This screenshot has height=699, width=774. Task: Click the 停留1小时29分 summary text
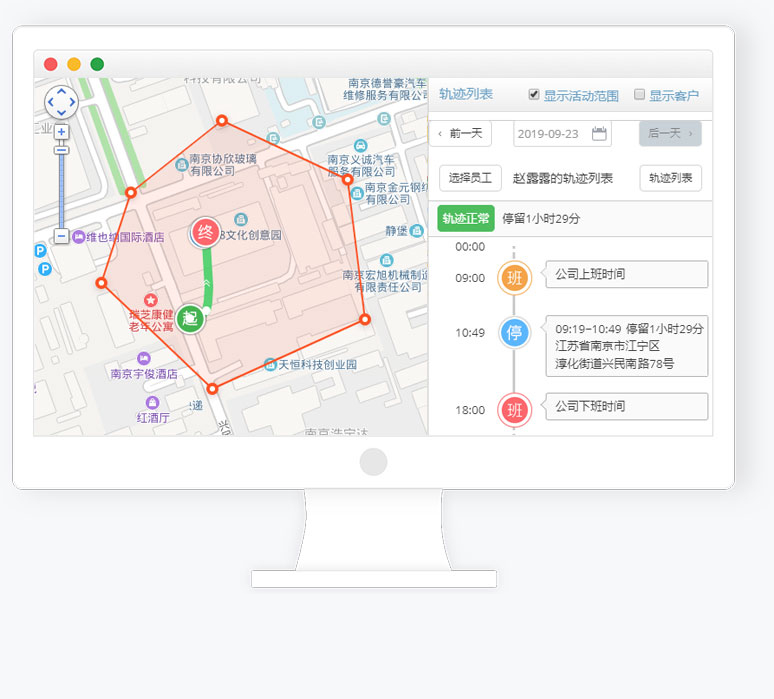541,219
